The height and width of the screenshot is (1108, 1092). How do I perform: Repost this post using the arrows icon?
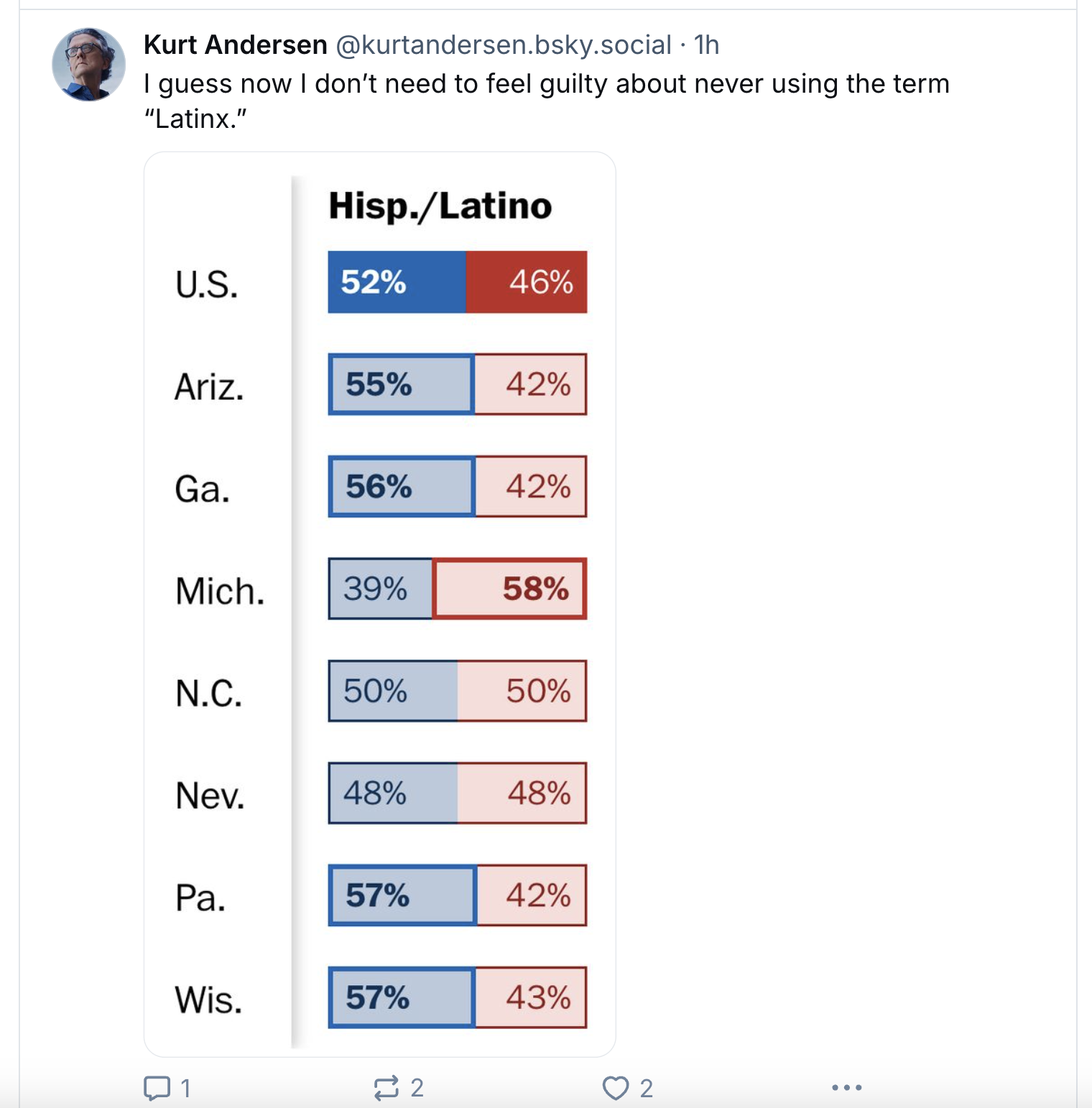click(x=387, y=1088)
